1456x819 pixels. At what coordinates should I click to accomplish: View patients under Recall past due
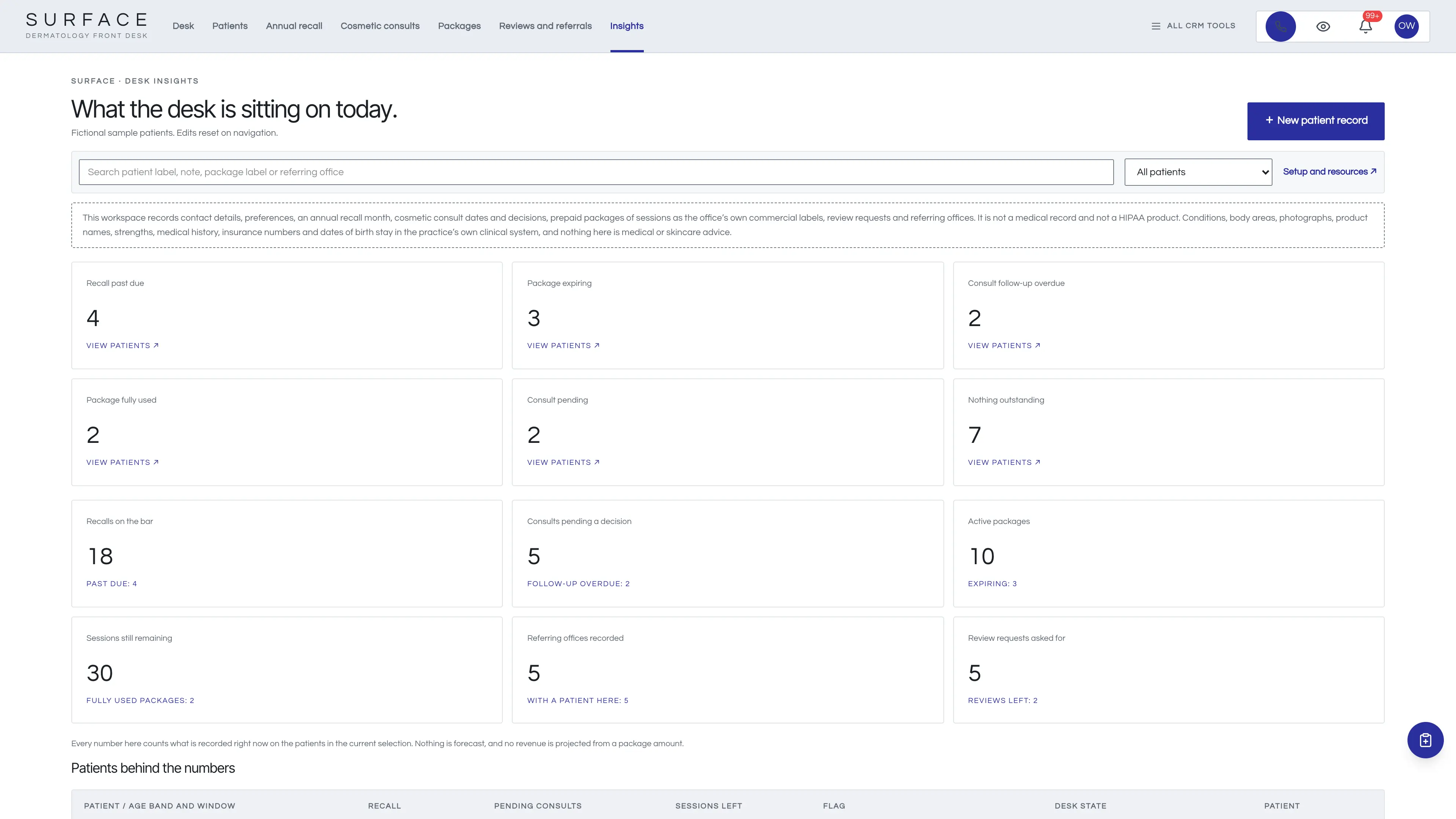coord(122,345)
